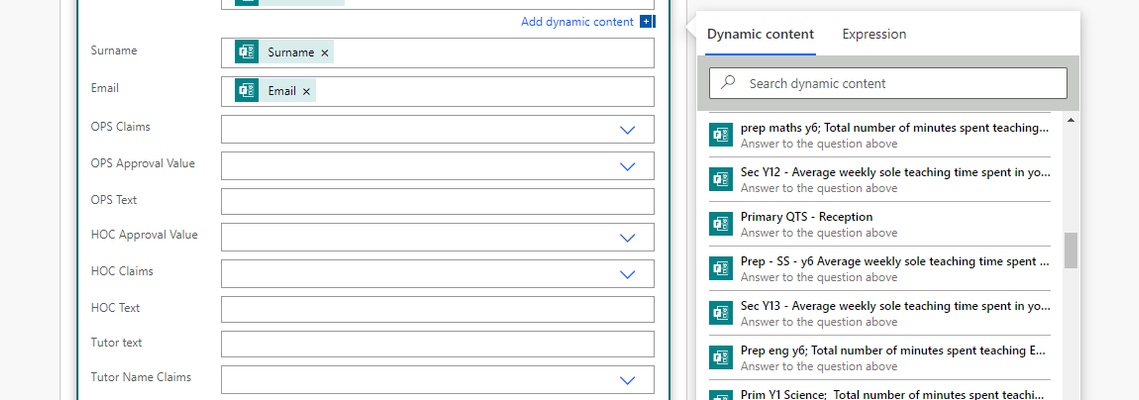The height and width of the screenshot is (400, 1139).
Task: Click the Forms icon beside 'Sec Y12 - Average weekly'
Action: (721, 179)
